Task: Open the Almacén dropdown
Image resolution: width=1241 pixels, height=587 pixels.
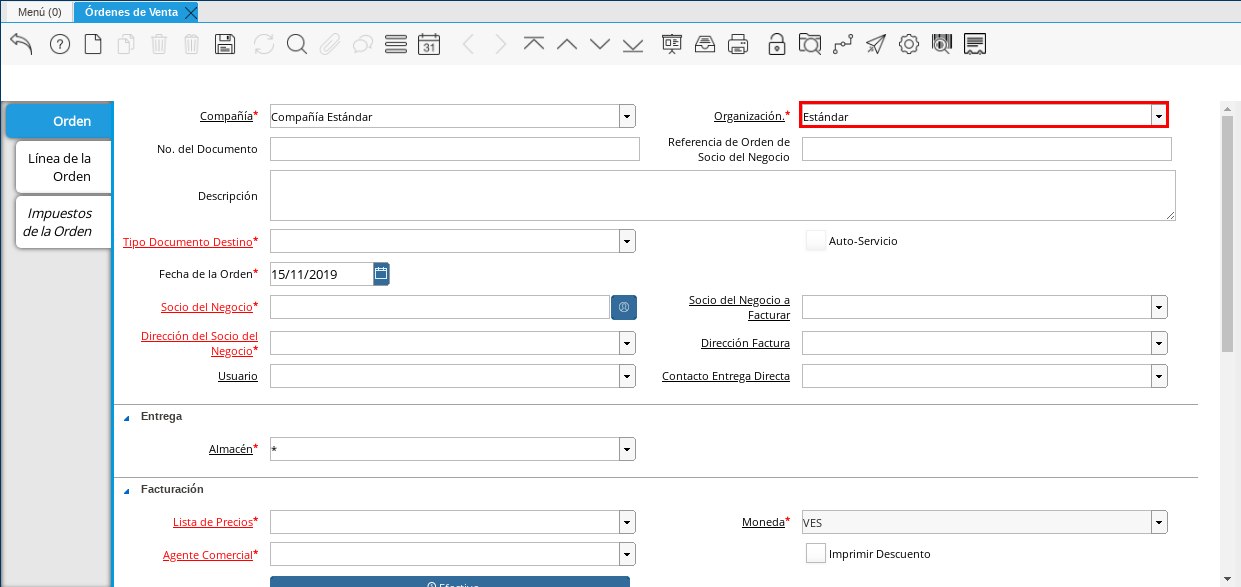Action: coord(627,449)
